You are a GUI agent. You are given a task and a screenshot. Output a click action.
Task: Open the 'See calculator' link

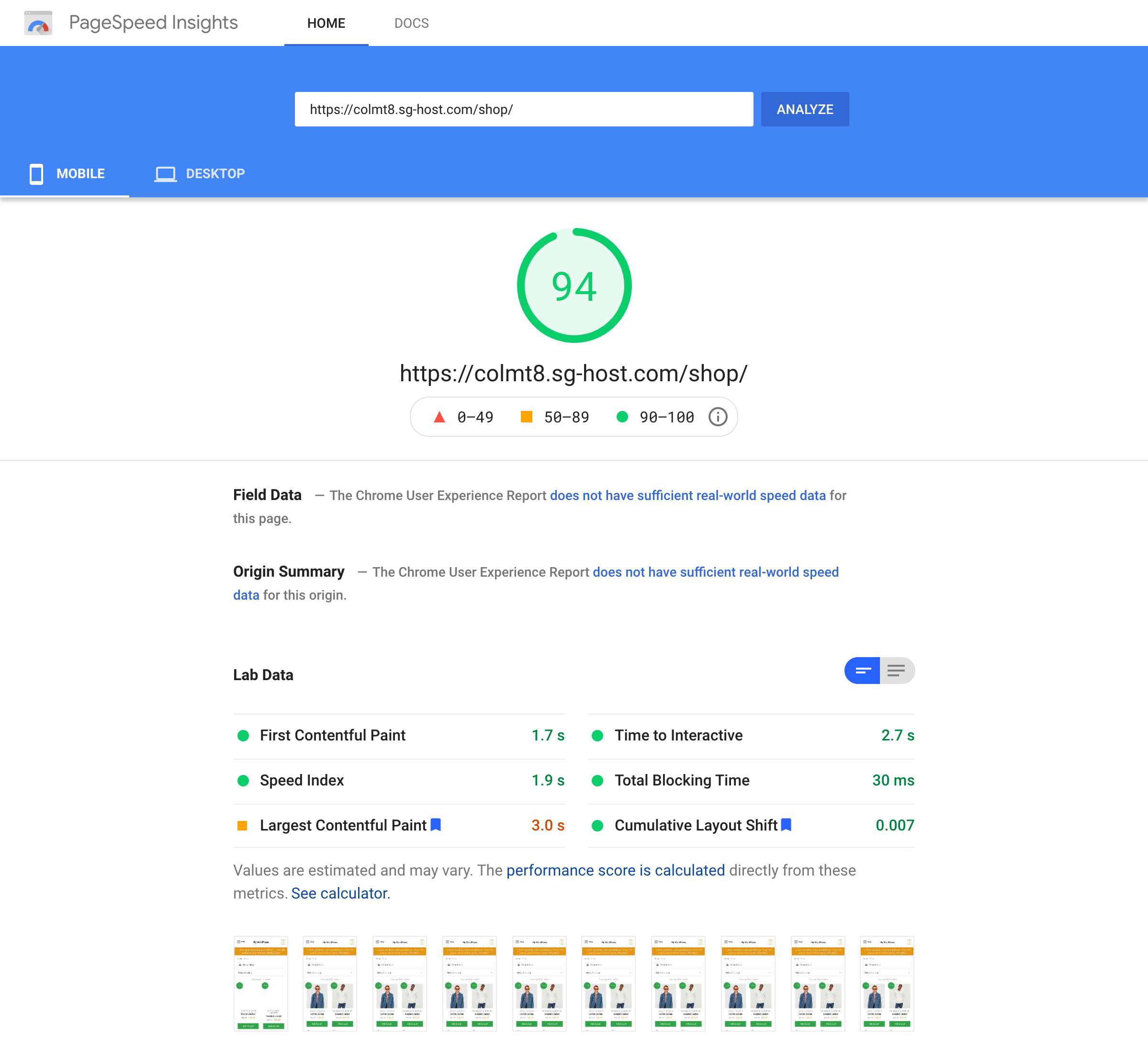(x=340, y=893)
